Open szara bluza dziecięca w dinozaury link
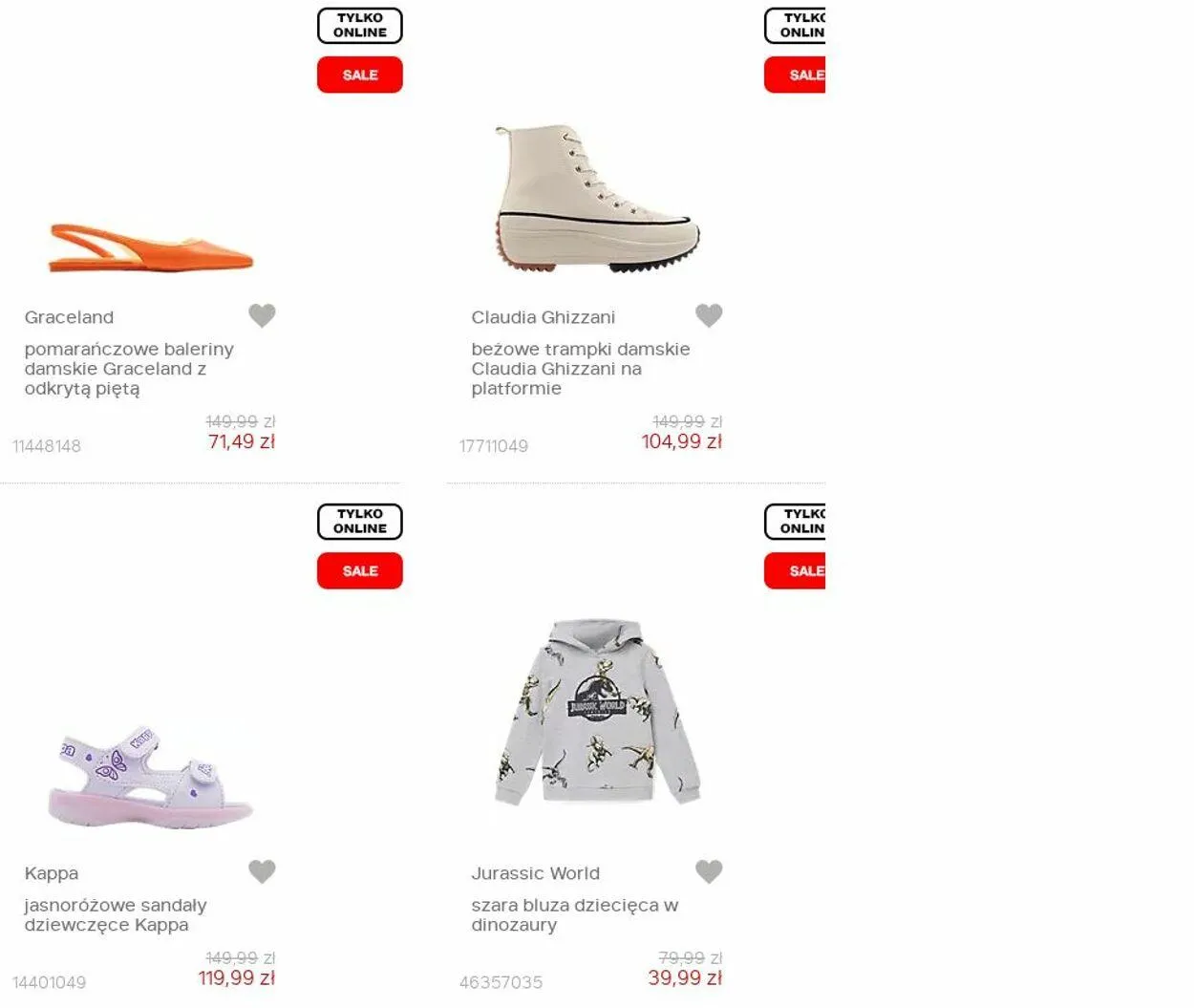Image resolution: width=1194 pixels, height=1008 pixels. pos(575,915)
